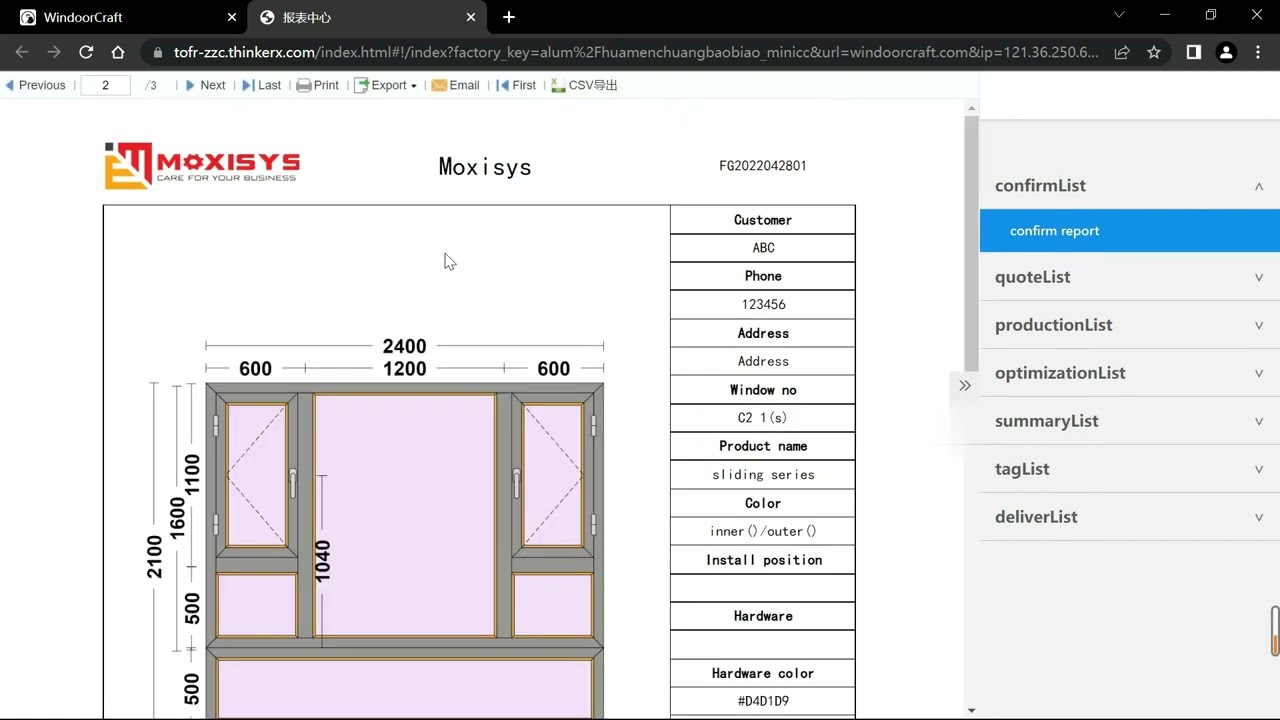Collapse the confirmList section
This screenshot has width=1280, height=720.
1130,186
